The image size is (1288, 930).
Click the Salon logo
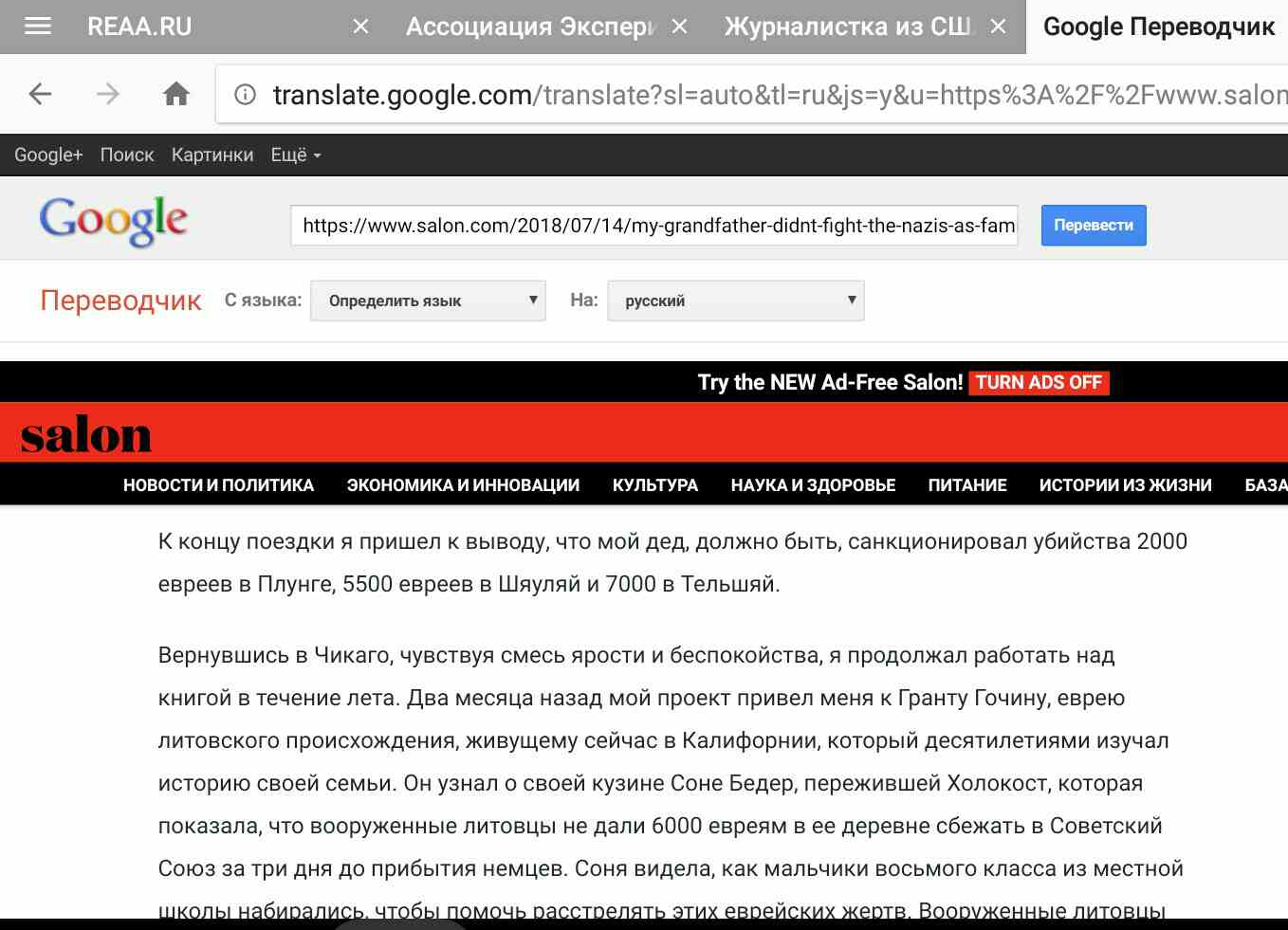tap(86, 435)
